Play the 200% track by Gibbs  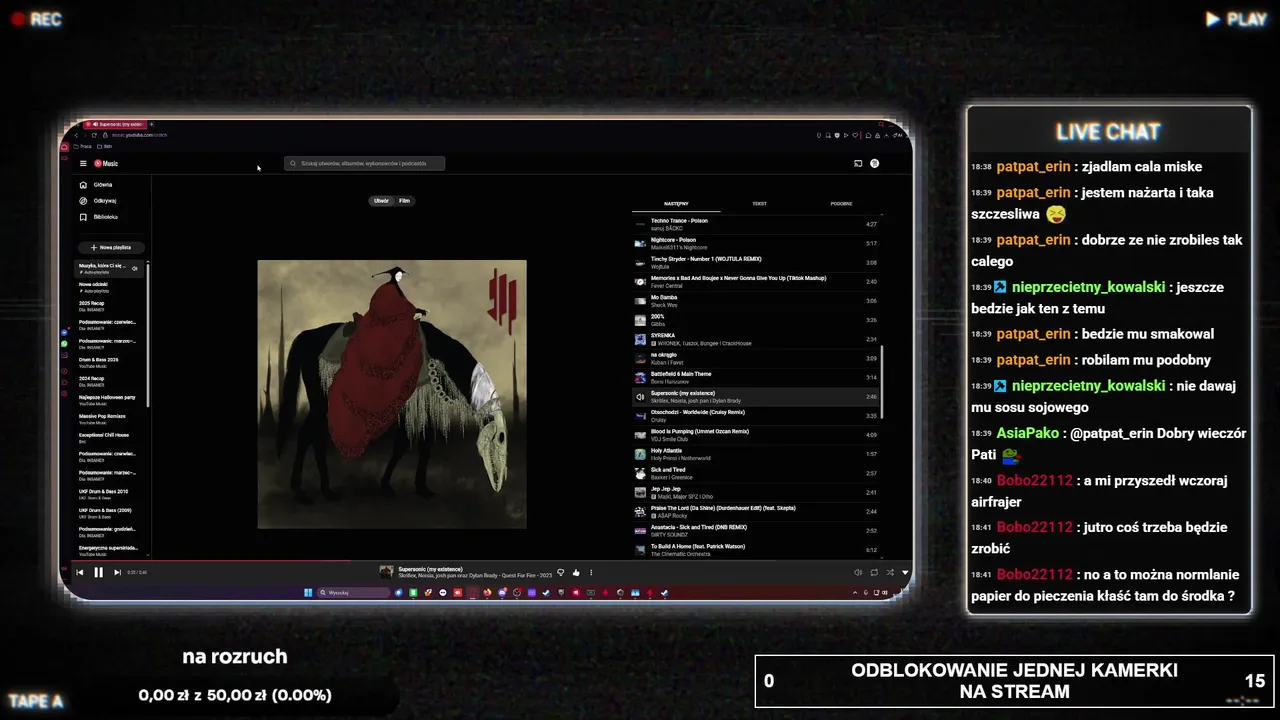(758, 320)
